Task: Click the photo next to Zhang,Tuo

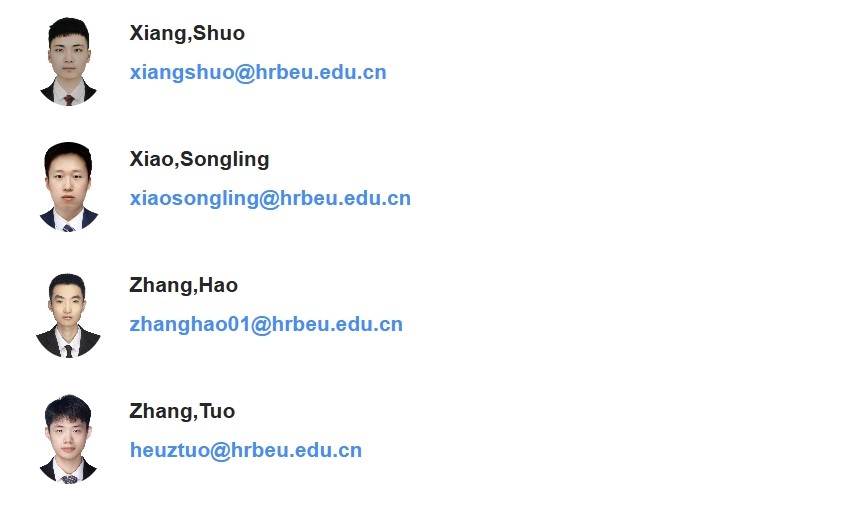Action: click(68, 440)
